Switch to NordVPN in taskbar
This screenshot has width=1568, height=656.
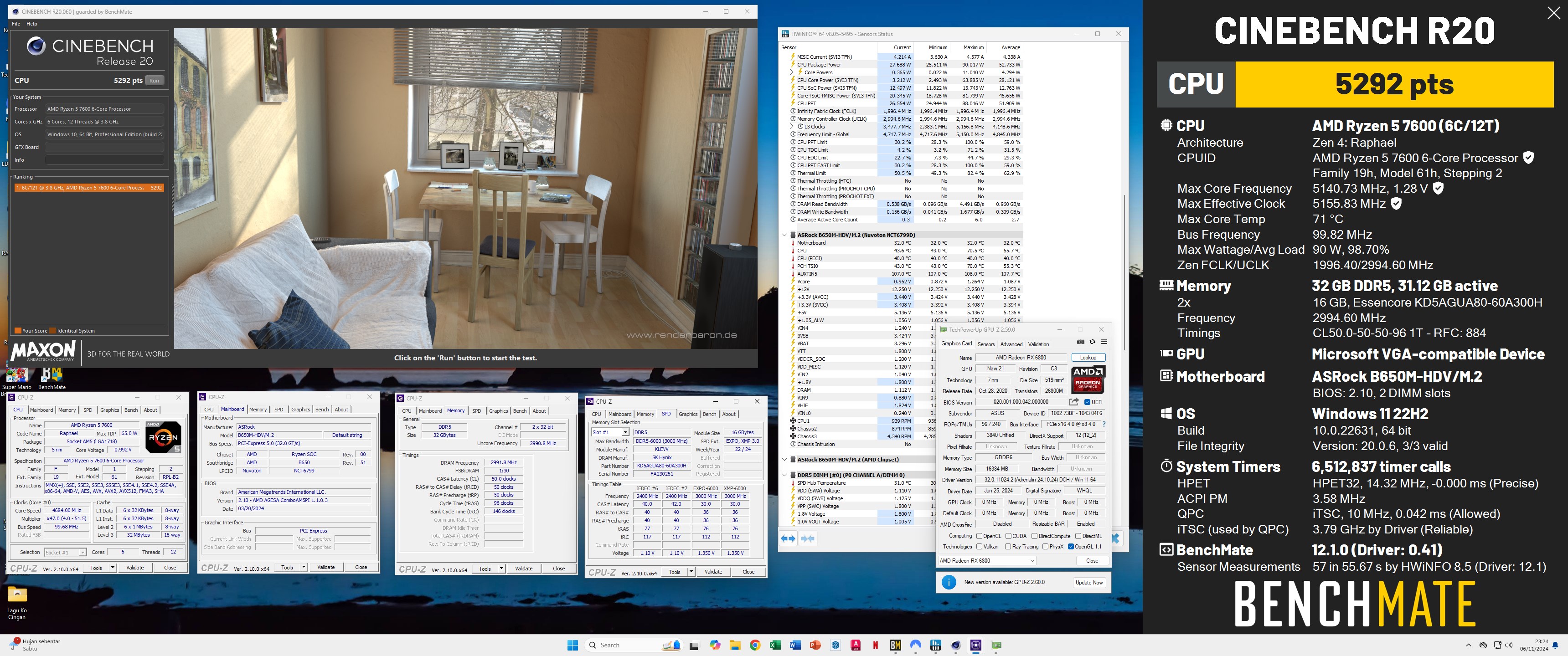(915, 645)
